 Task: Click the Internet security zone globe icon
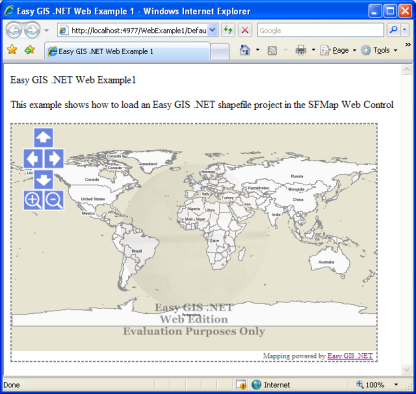[256, 385]
